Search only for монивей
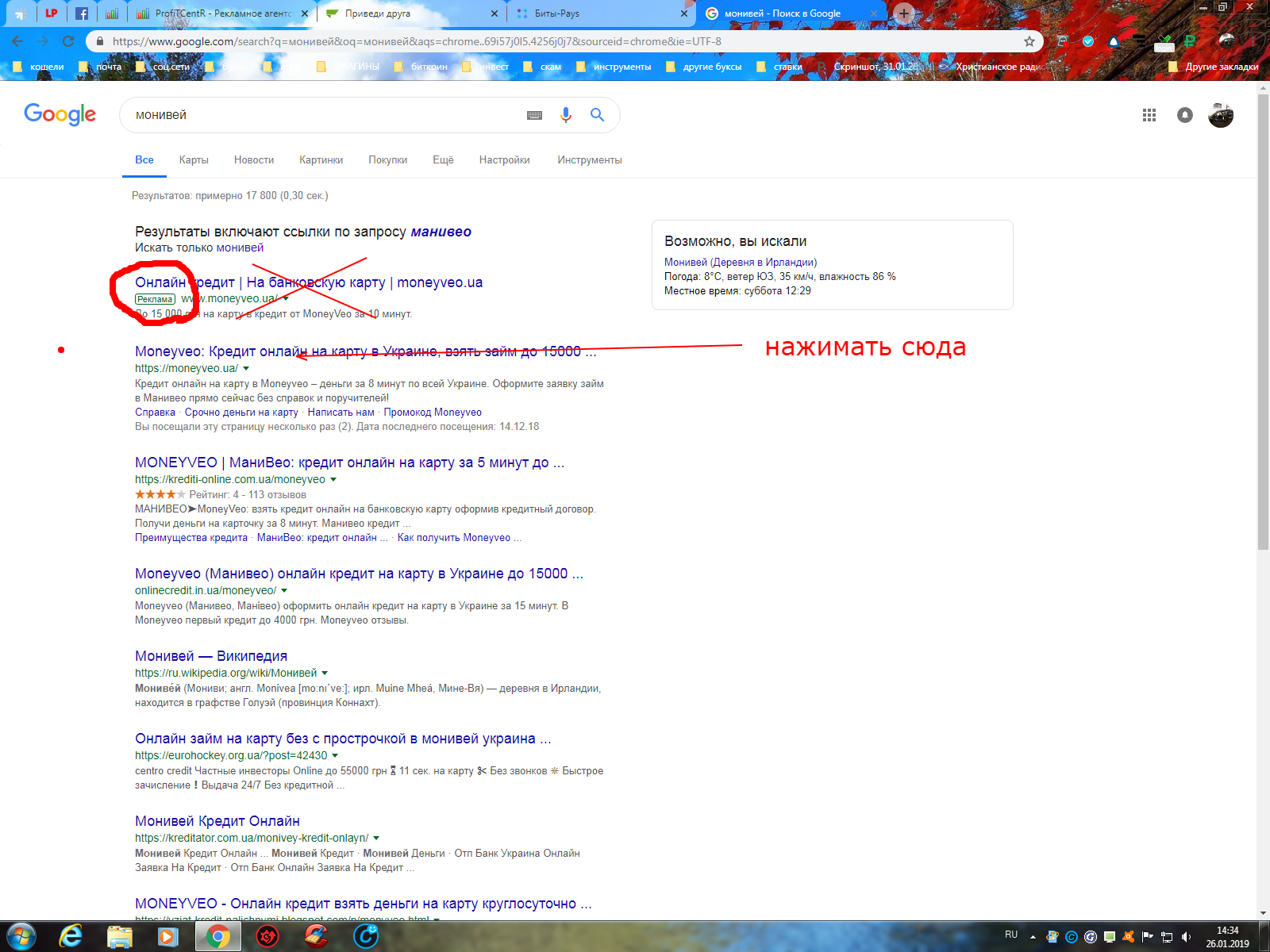 coord(240,248)
